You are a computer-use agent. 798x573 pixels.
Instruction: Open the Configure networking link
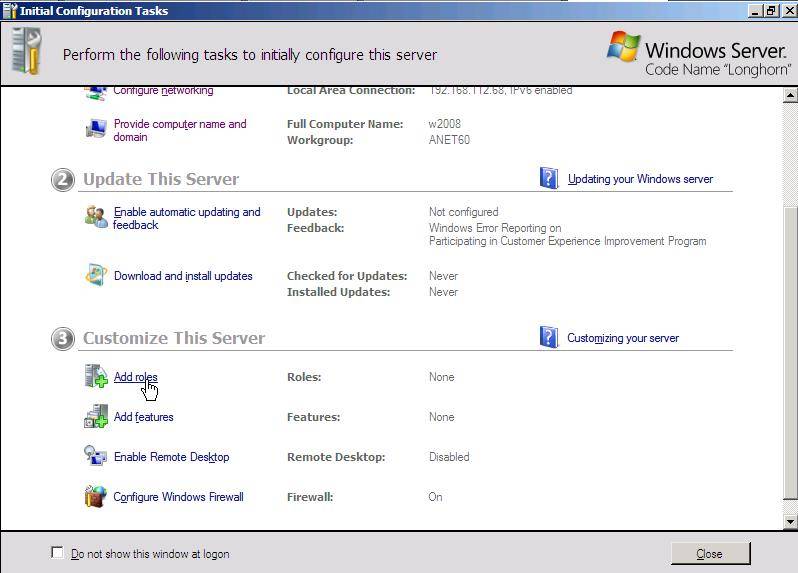pyautogui.click(x=163, y=91)
